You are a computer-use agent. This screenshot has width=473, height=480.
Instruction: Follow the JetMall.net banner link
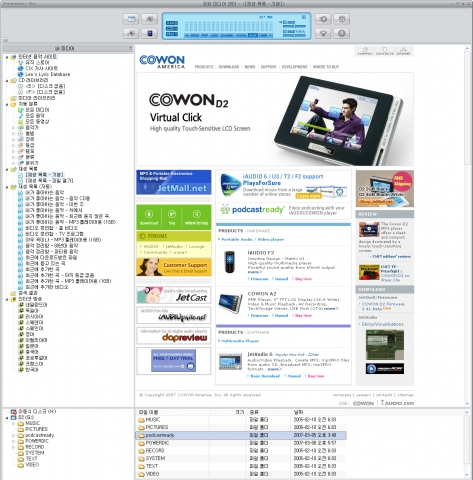[x=174, y=182]
